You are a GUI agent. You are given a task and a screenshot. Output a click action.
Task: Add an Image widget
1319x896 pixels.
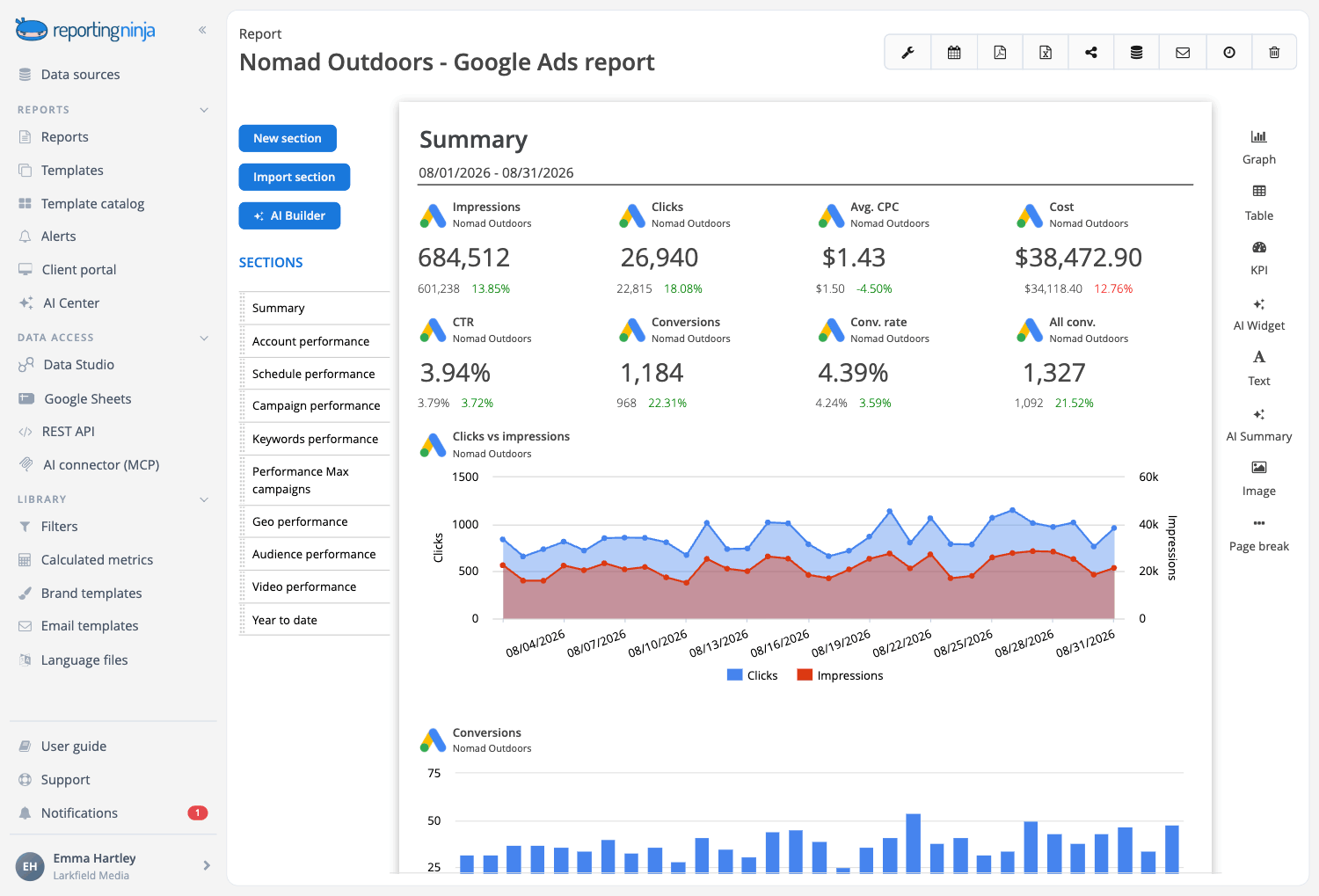[x=1259, y=479]
